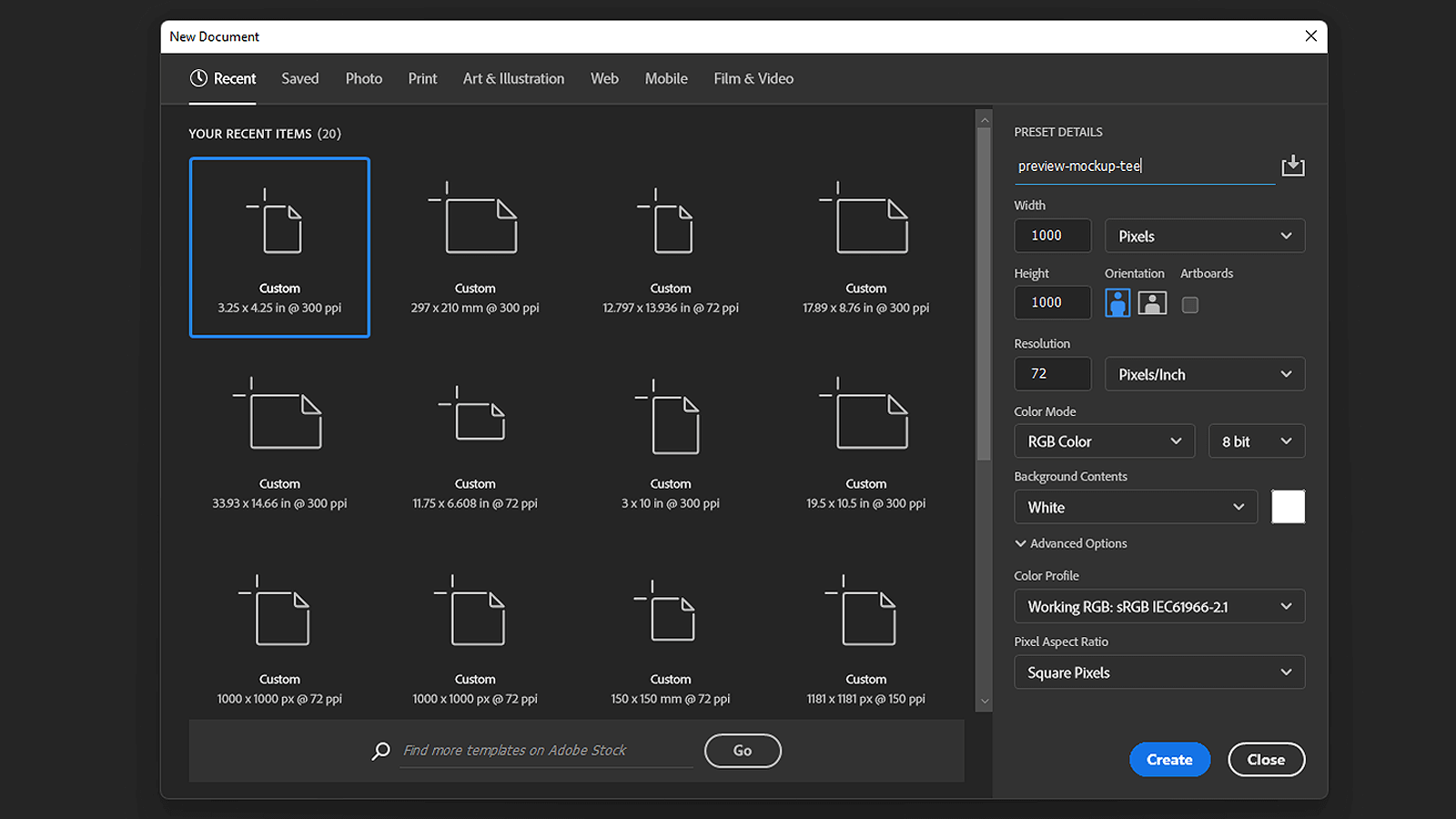Screen dimensions: 1456x819
Task: Open the Pixels/Inch resolution dropdown
Action: coord(1204,373)
